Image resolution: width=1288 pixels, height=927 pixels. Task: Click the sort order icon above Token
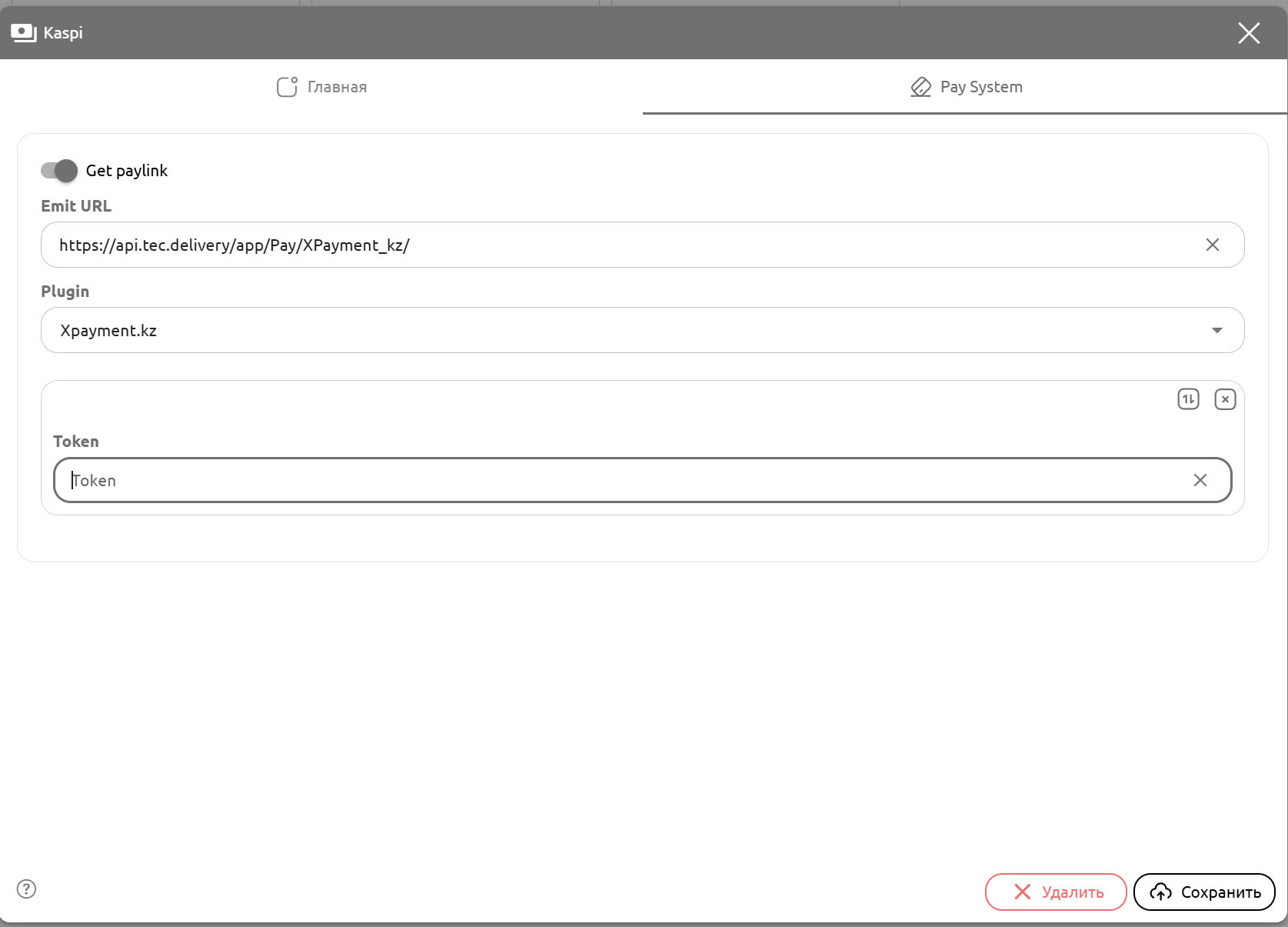[1188, 399]
